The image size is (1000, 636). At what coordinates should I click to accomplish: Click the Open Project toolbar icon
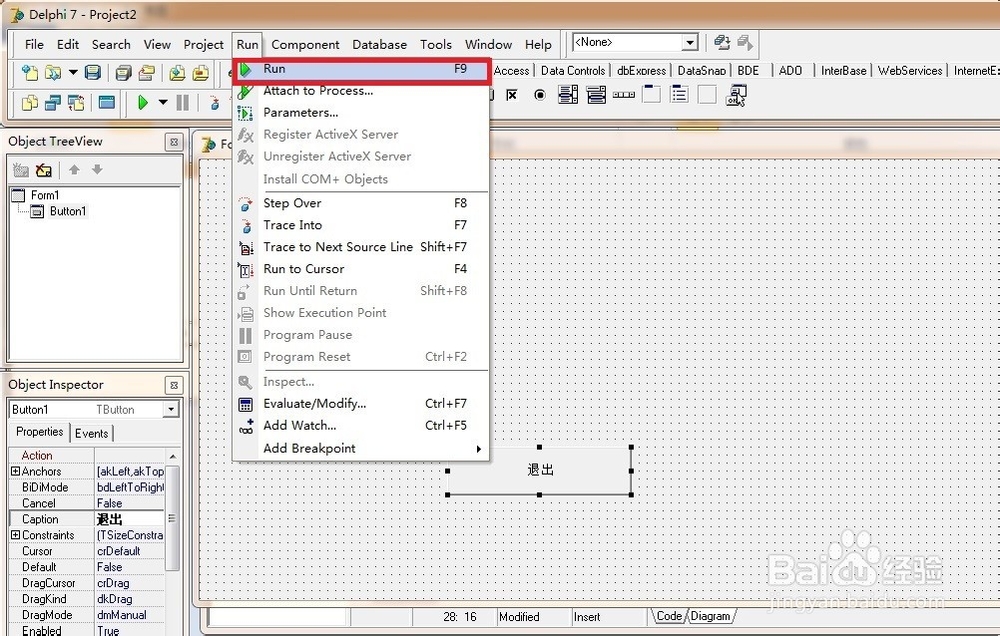tap(147, 72)
